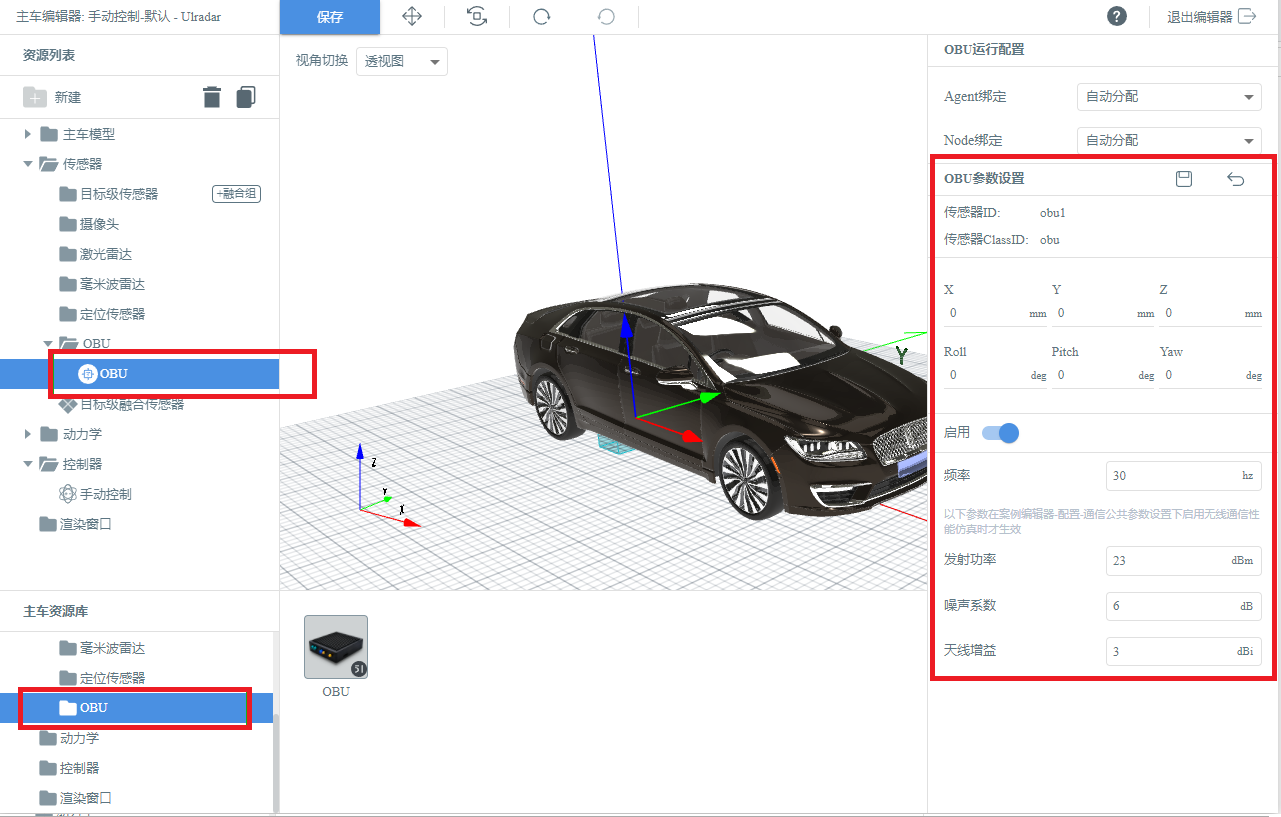Open the Node绑定 dropdown
The height and width of the screenshot is (817, 1281).
1169,140
